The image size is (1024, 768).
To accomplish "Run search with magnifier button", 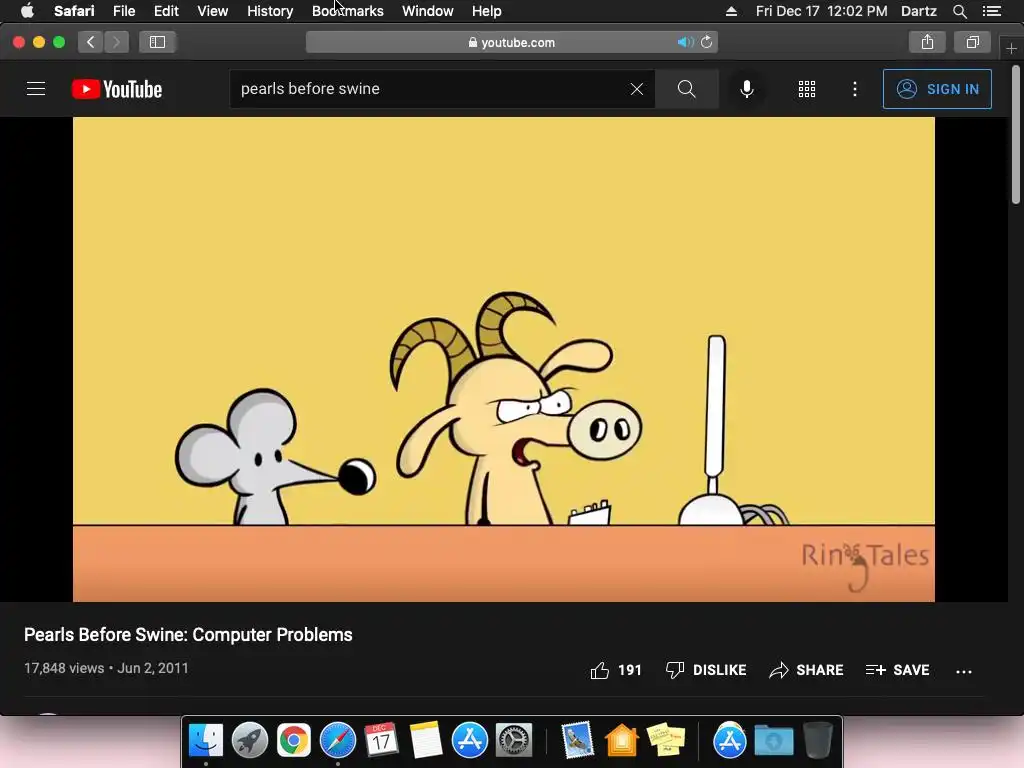I will coord(686,89).
